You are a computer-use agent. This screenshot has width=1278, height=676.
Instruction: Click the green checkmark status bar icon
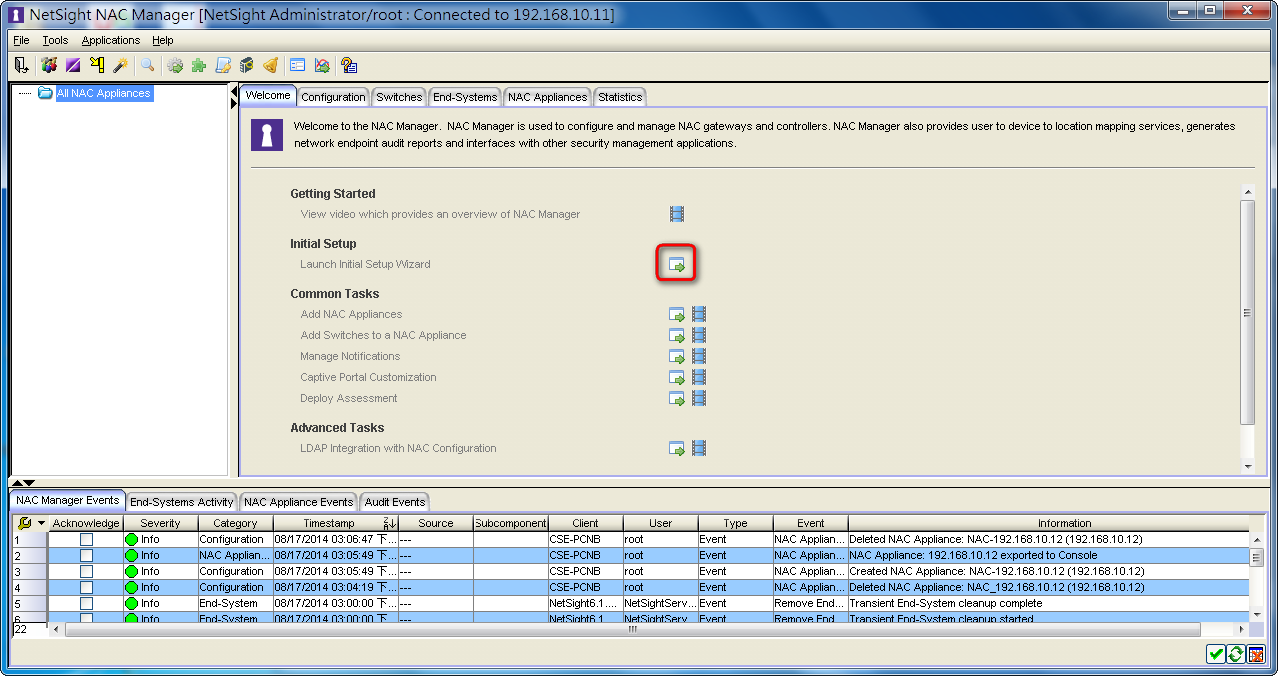1215,654
